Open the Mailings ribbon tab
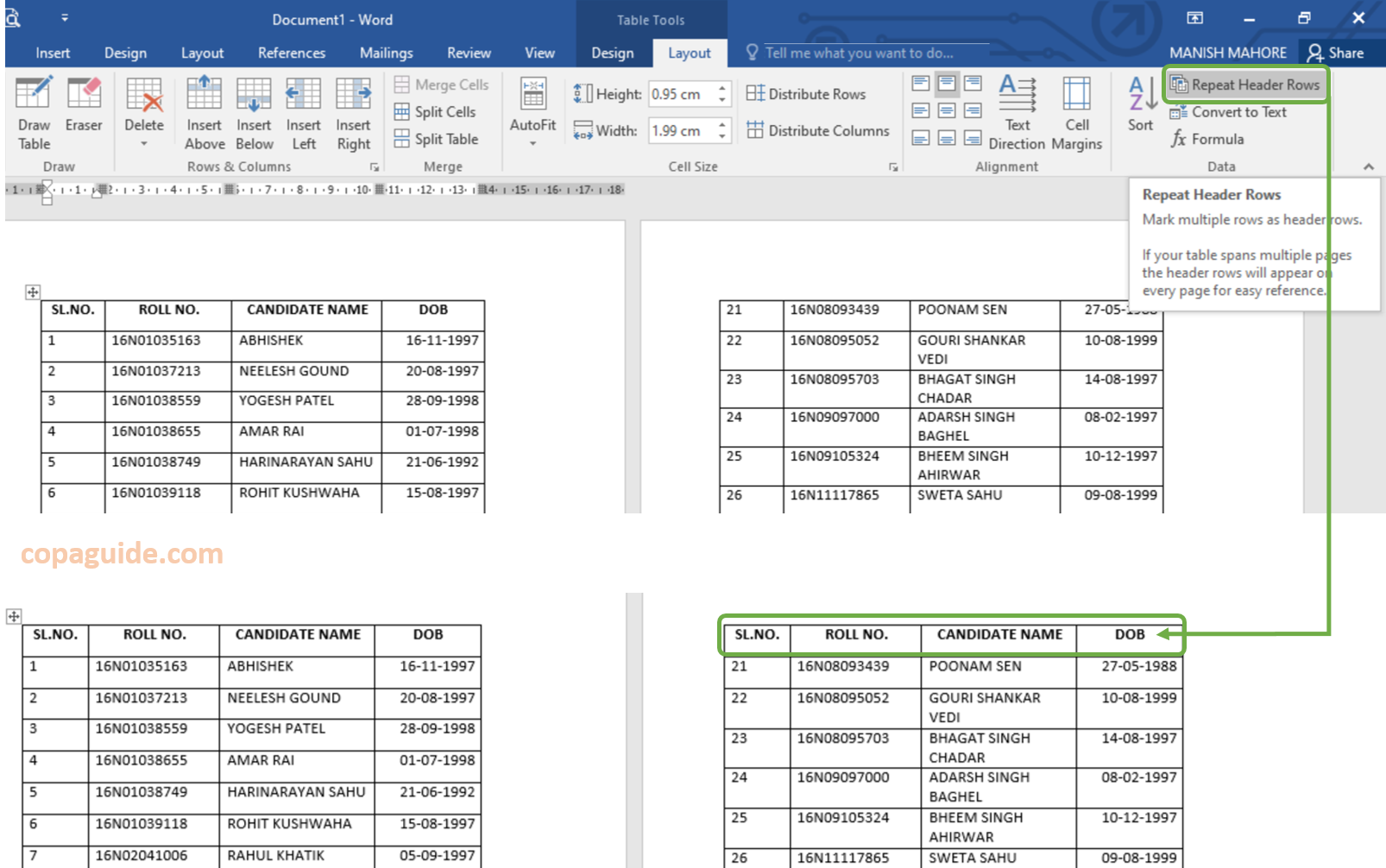The image size is (1386, 868). [x=386, y=53]
